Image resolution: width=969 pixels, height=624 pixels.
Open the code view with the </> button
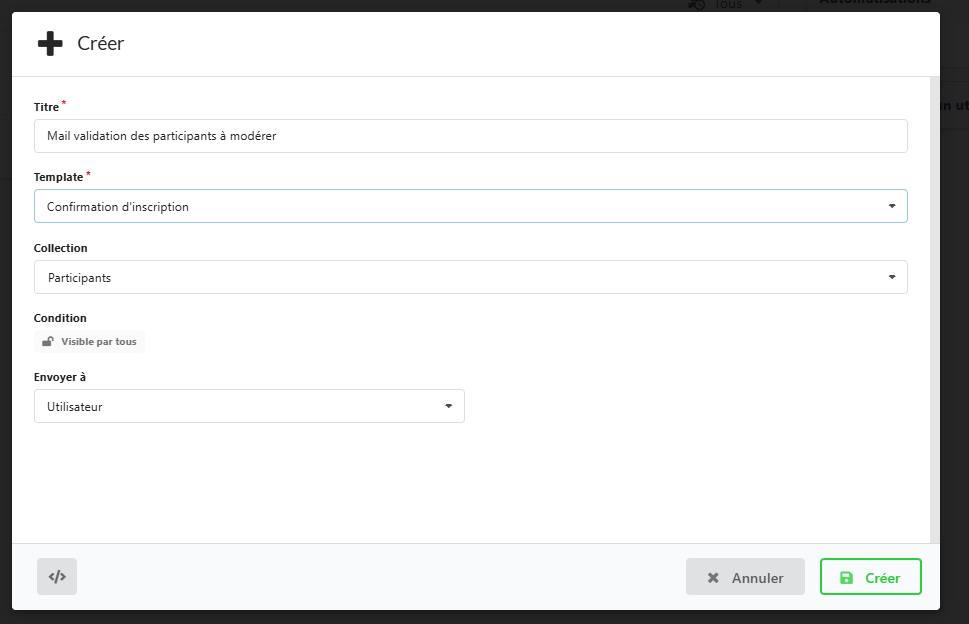57,577
